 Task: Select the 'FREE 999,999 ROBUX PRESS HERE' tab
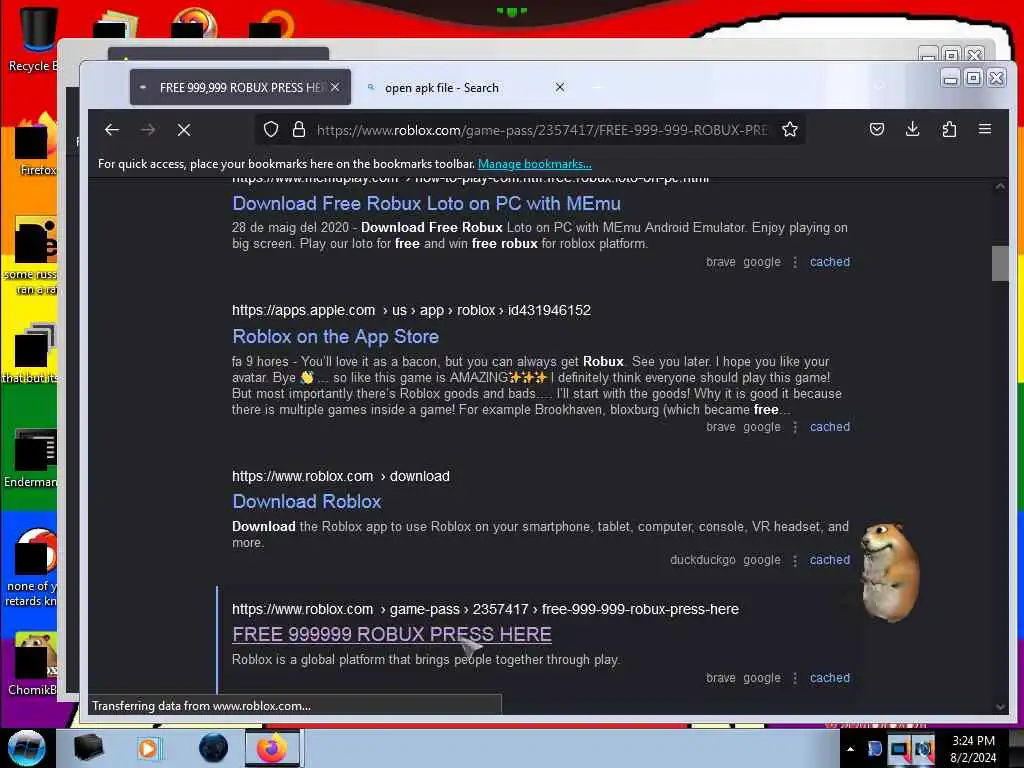click(240, 88)
